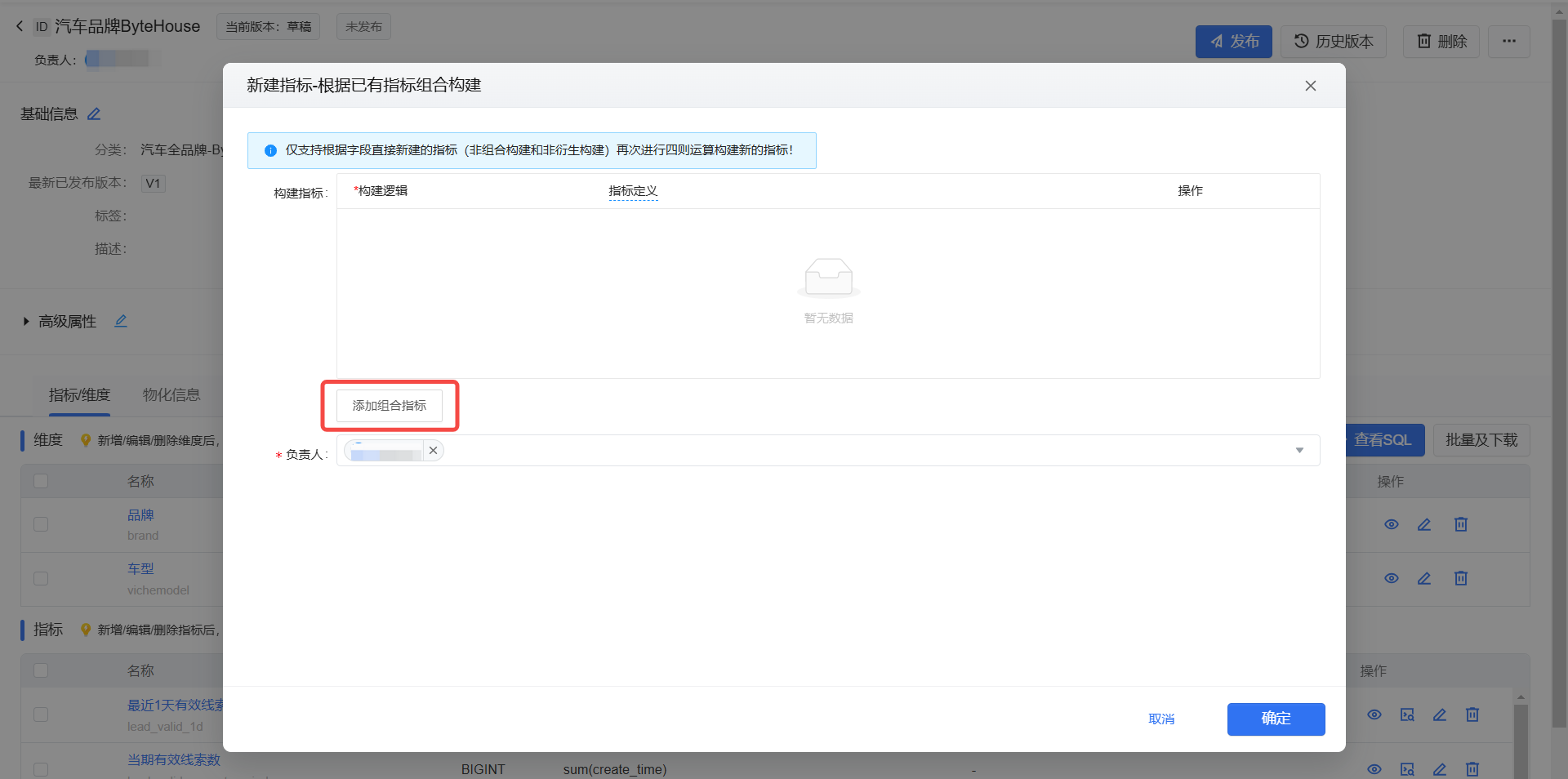This screenshot has height=779, width=1568.
Task: Edit the 车型 dimension row via pencil icon
Action: pyautogui.click(x=1424, y=579)
